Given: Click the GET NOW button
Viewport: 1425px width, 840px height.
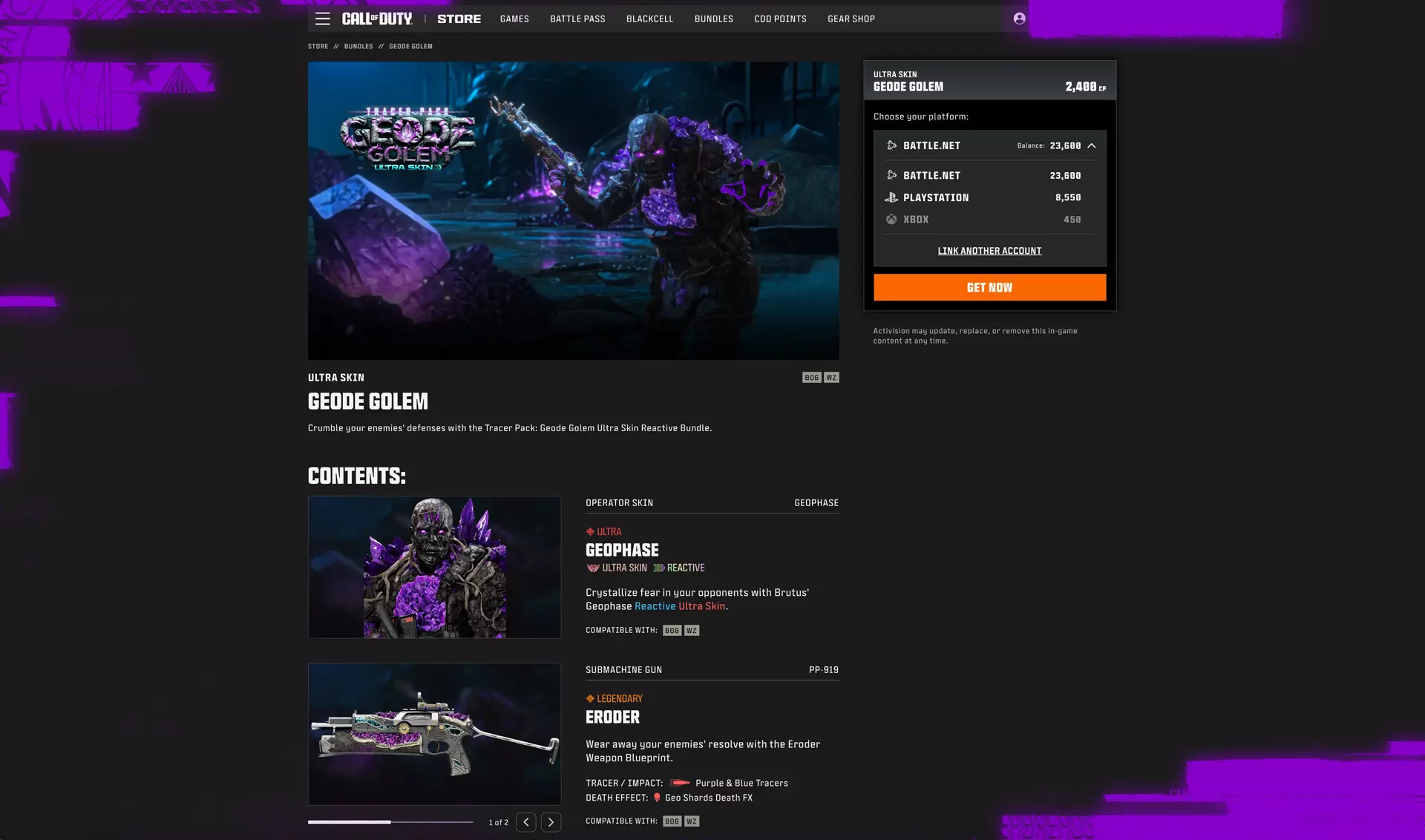Looking at the screenshot, I should tap(989, 287).
